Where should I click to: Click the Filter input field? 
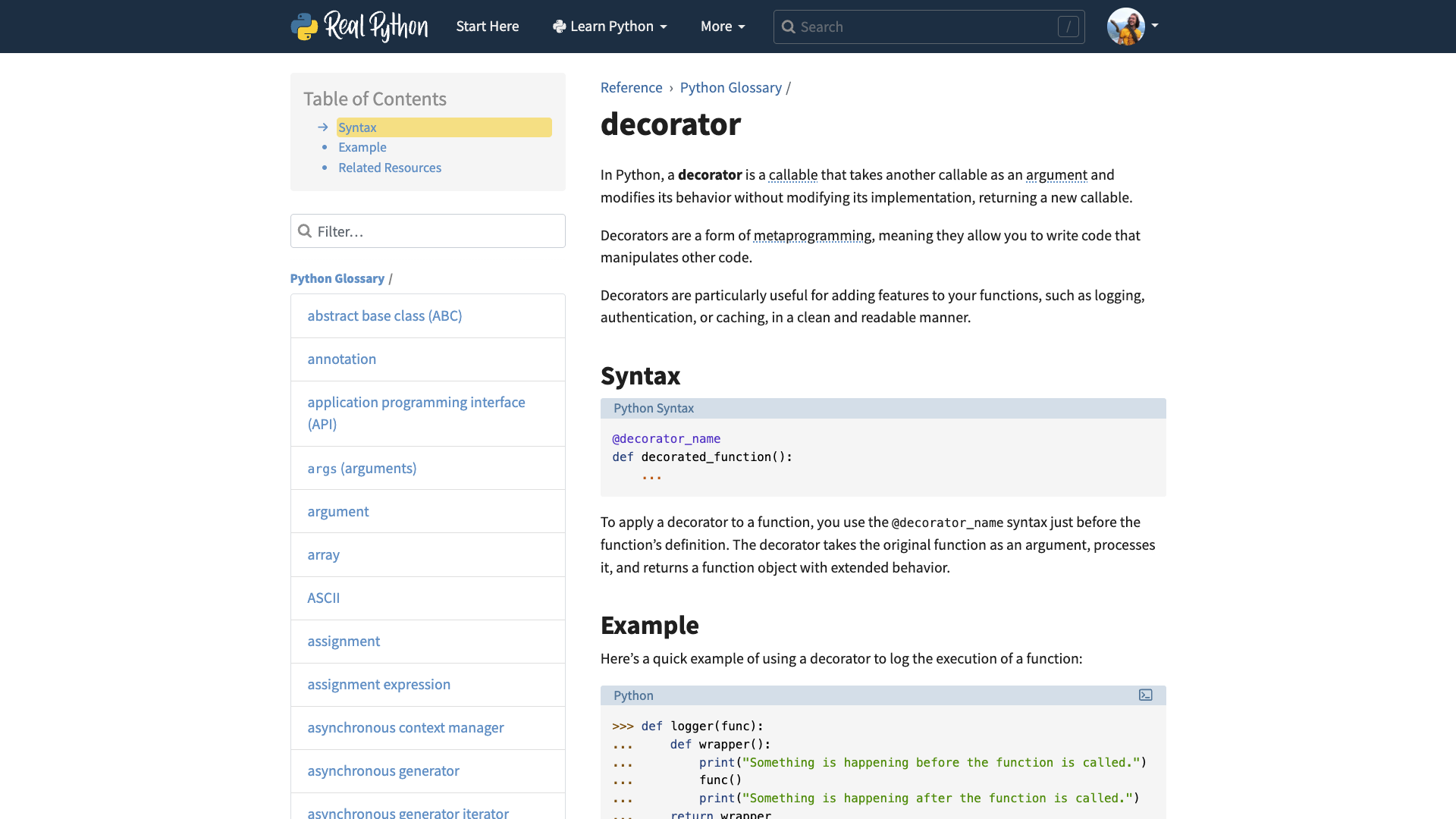click(436, 231)
